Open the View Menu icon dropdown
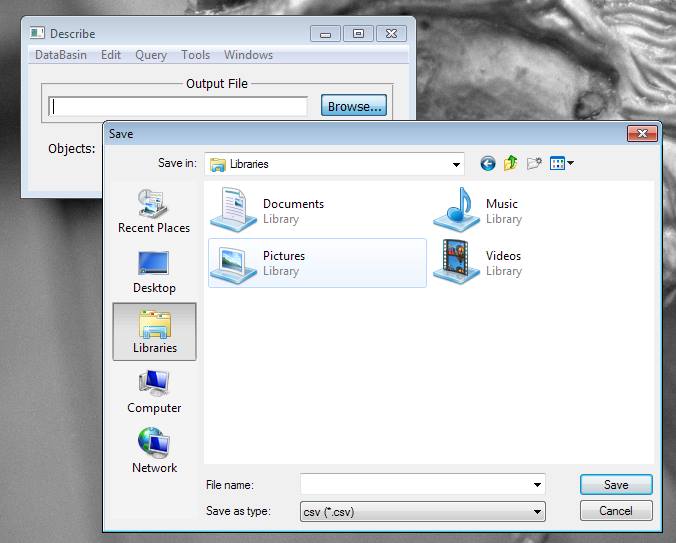This screenshot has height=543, width=676. [562, 164]
